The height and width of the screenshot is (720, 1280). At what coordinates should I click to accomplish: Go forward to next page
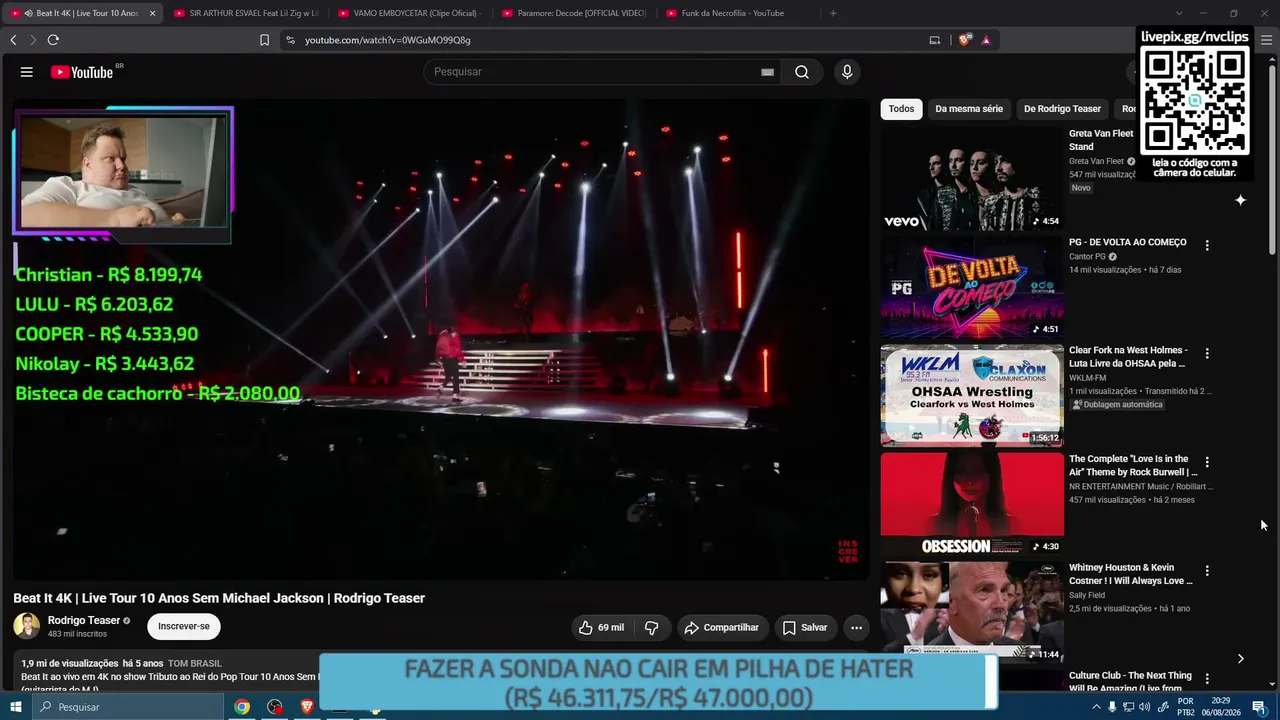click(x=33, y=40)
